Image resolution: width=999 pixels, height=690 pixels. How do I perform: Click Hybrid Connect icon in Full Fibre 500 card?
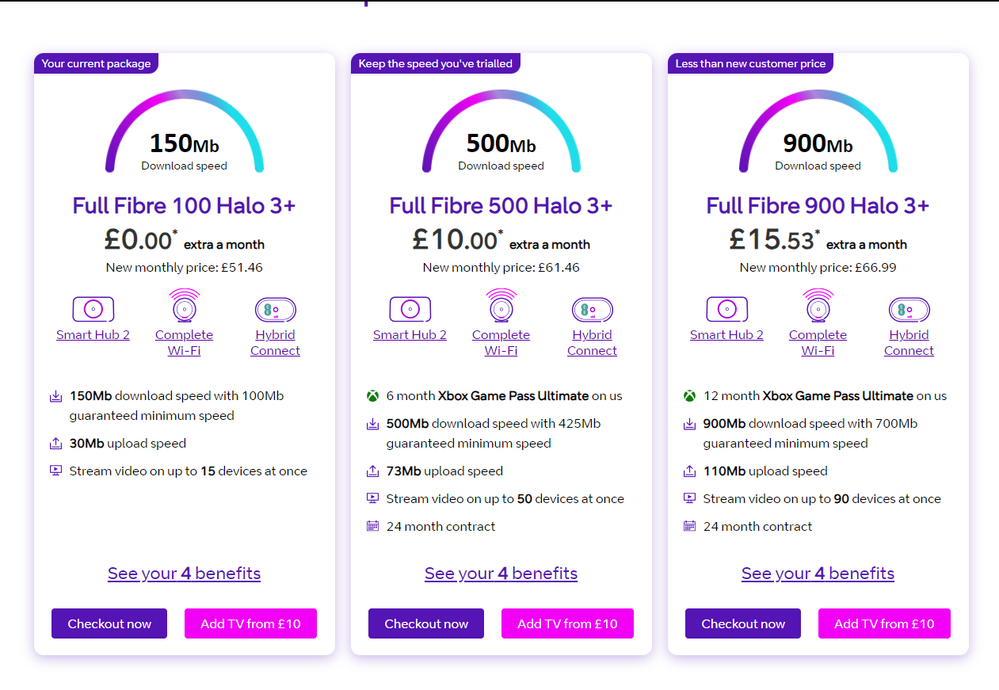[592, 310]
